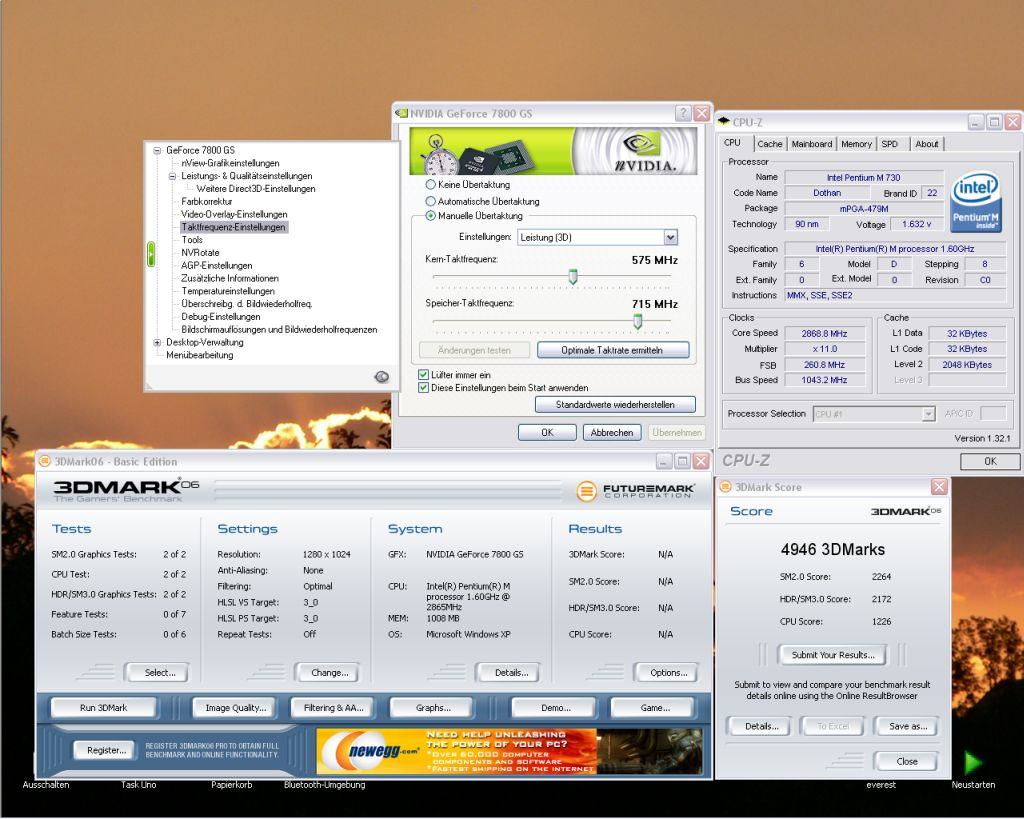Screen dimensions: 1024x819
Task: Click the green side handle of tree panel
Action: click(x=151, y=254)
